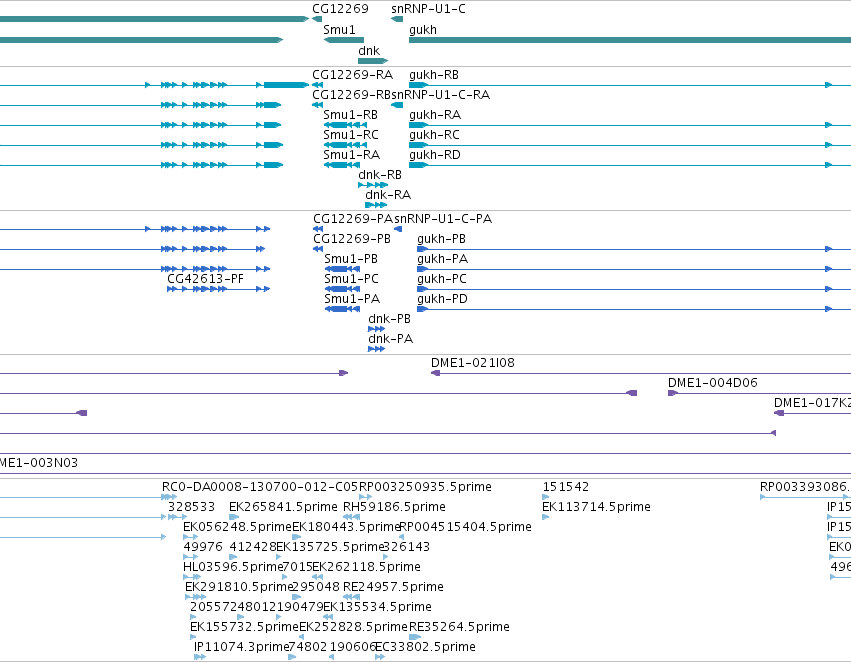This screenshot has width=851, height=662.
Task: Click the 328533 EST label
Action: pos(191,507)
